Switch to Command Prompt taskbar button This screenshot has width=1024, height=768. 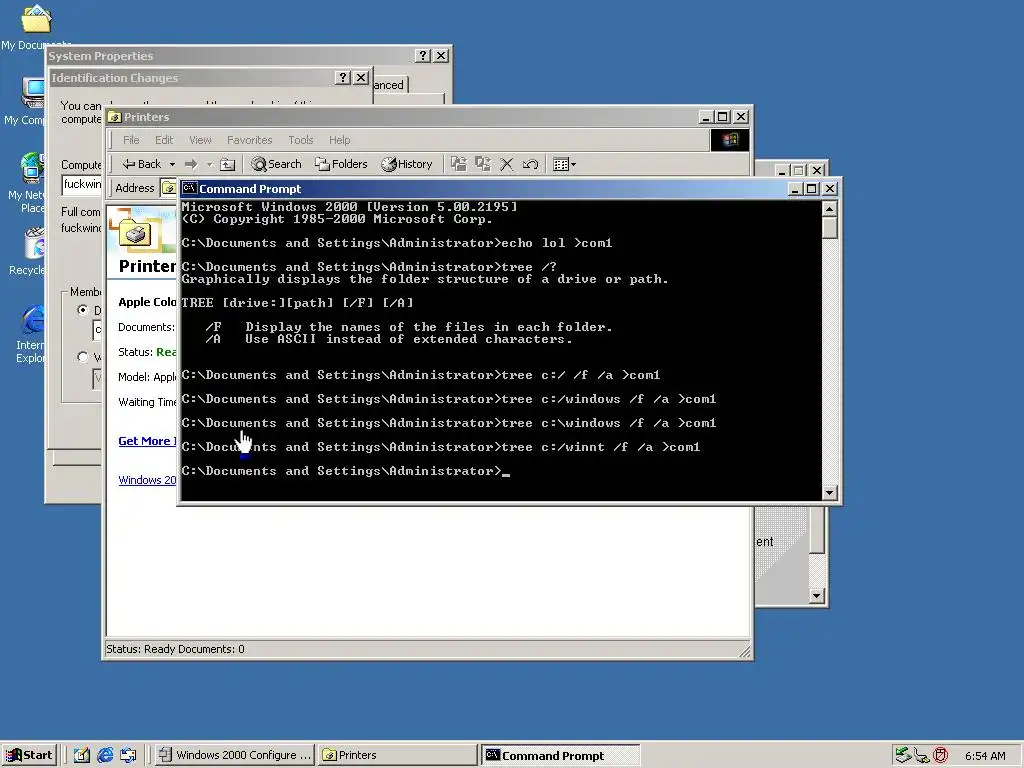560,756
